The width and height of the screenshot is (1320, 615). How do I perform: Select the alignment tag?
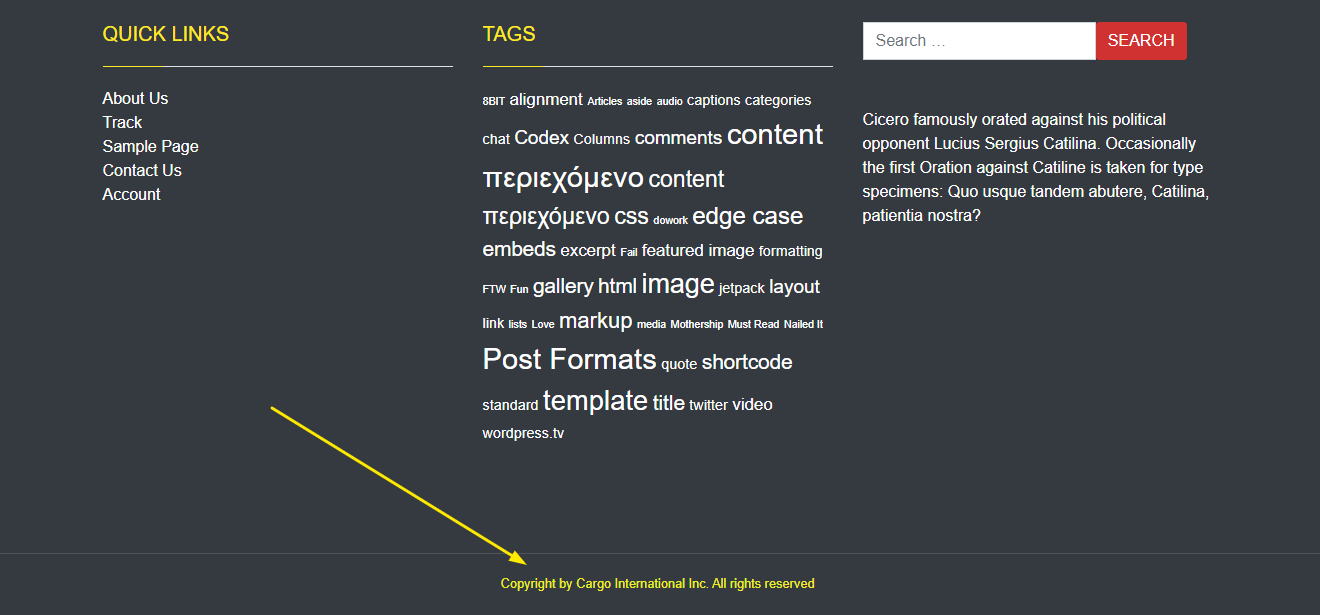click(x=546, y=99)
